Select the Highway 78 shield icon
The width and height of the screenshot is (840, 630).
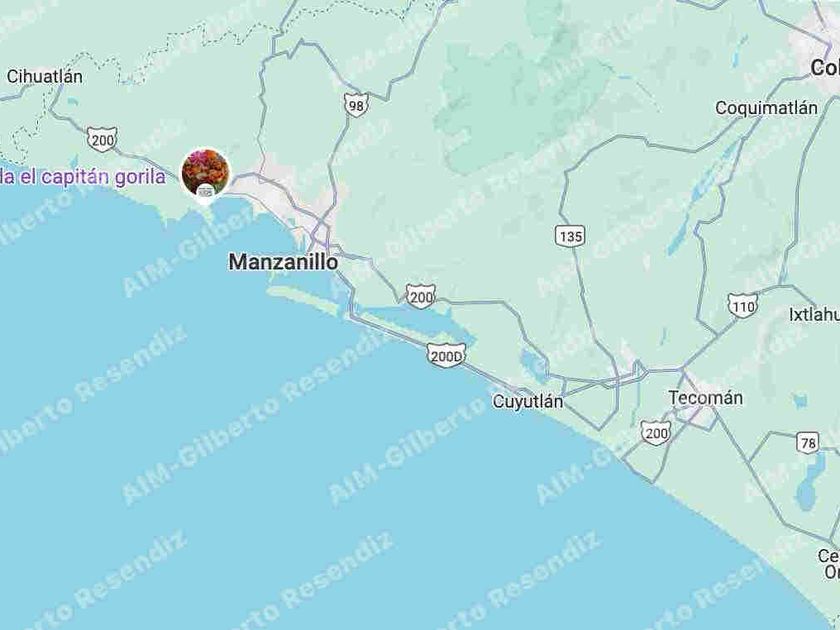[808, 442]
